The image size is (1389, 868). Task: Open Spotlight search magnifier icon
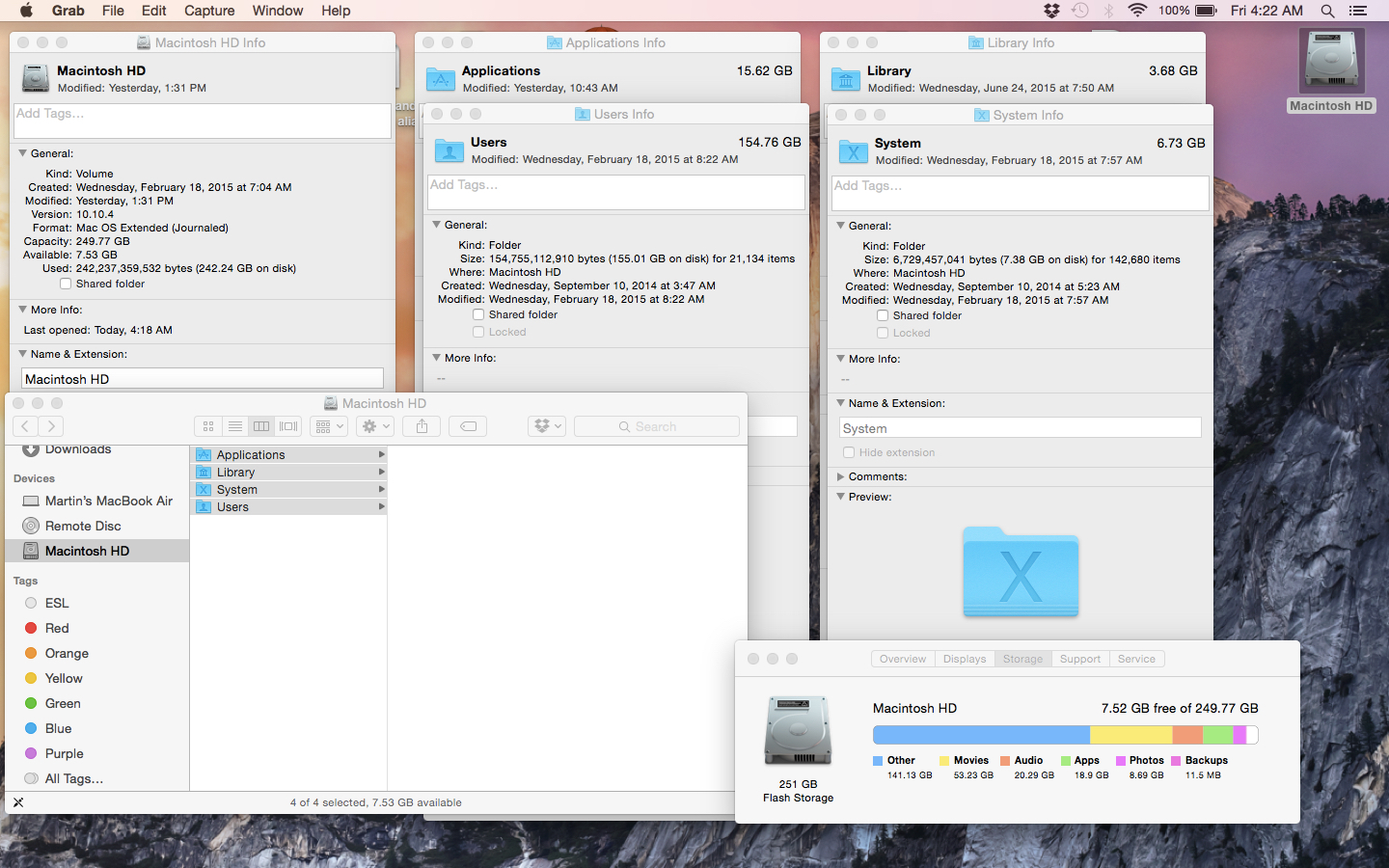pyautogui.click(x=1327, y=11)
